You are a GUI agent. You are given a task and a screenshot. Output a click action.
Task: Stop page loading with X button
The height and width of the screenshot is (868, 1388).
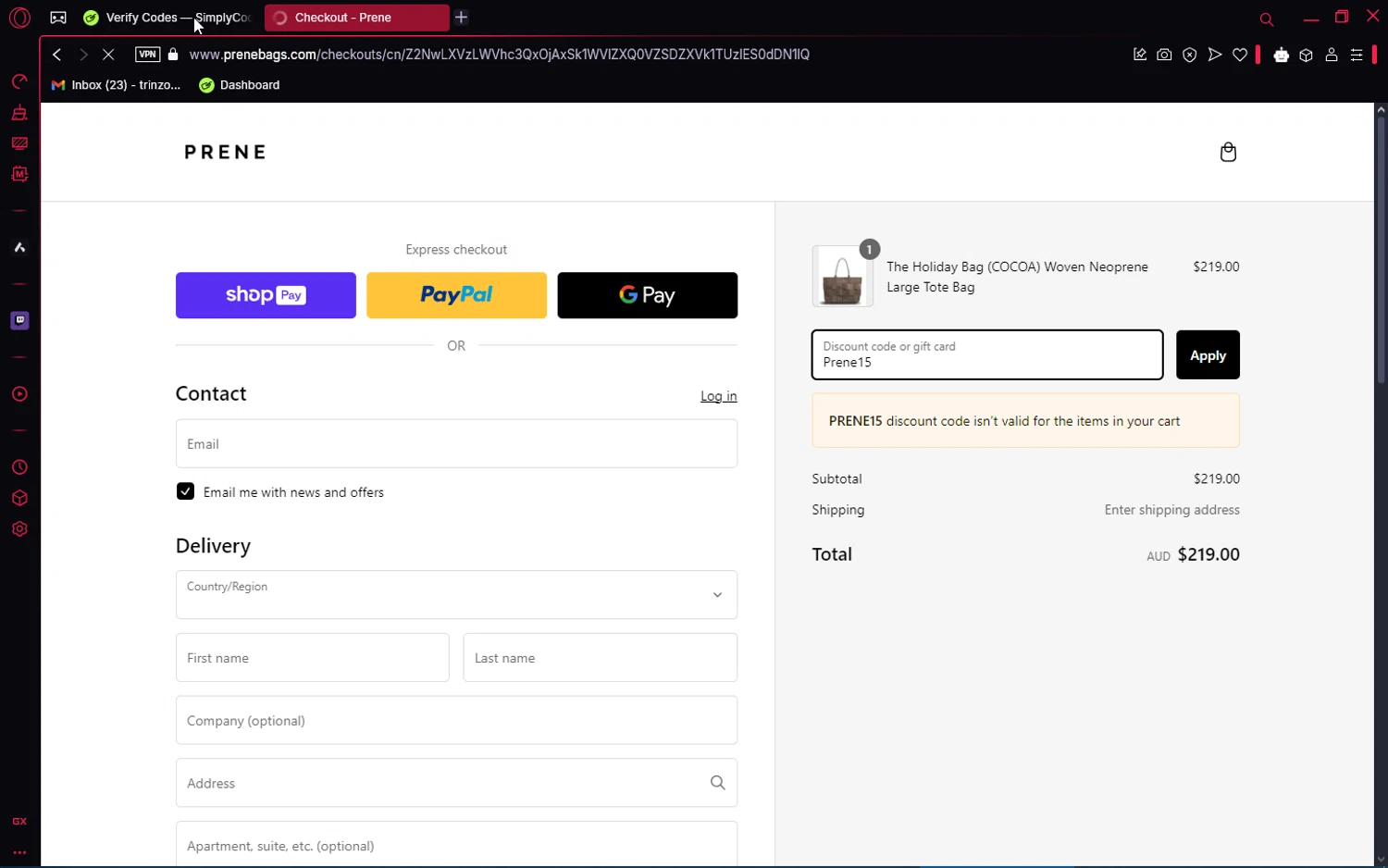108,55
